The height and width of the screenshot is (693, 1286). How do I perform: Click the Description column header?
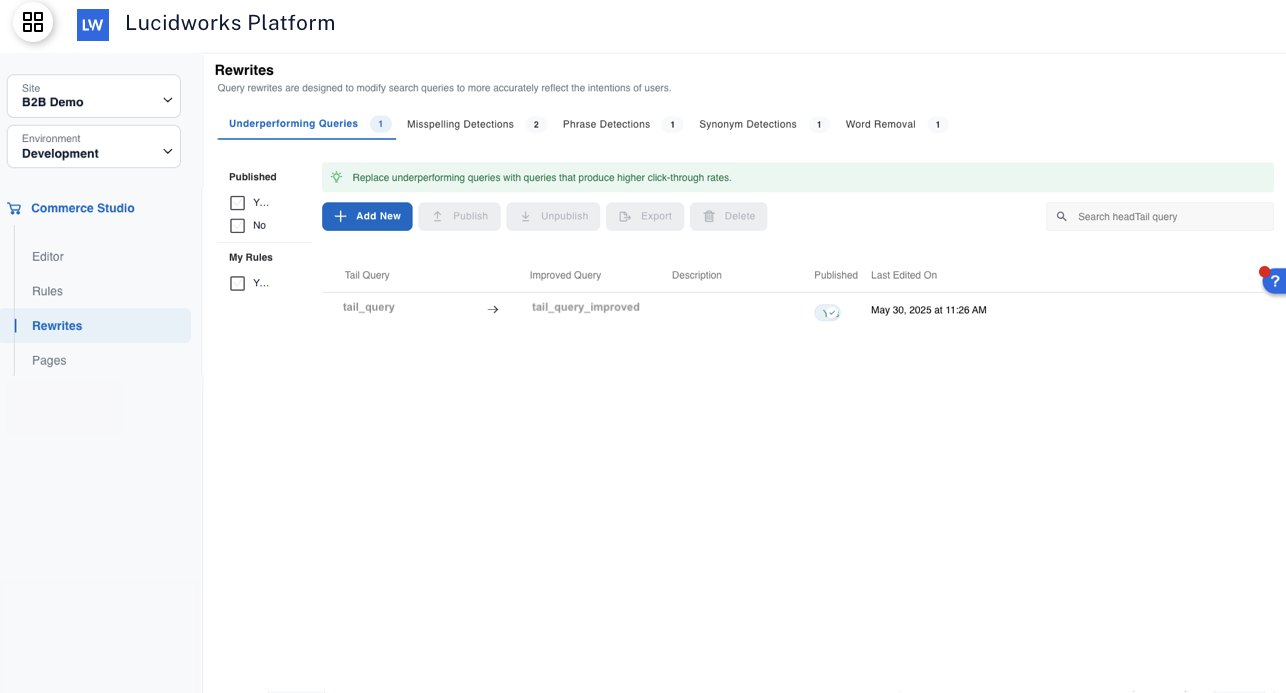(x=697, y=275)
